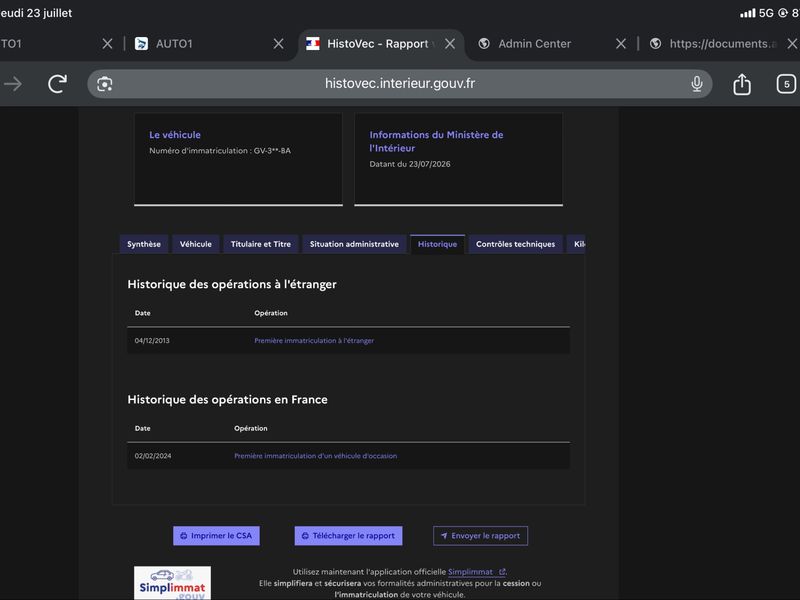
Task: Click the compass favicon on Admin Center tab
Action: pos(484,44)
